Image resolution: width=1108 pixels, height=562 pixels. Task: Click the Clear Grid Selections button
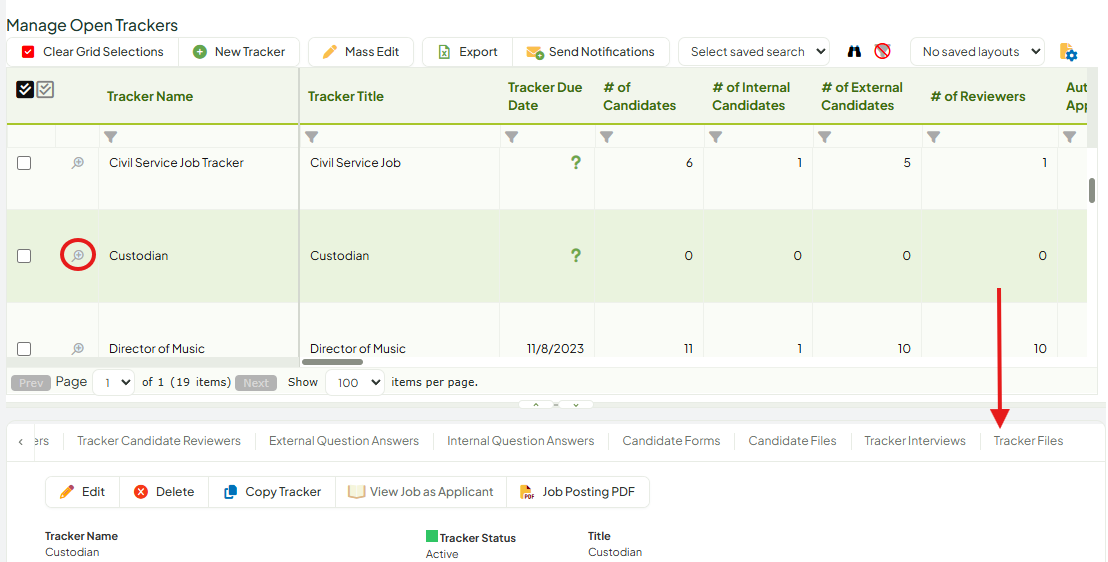93,52
